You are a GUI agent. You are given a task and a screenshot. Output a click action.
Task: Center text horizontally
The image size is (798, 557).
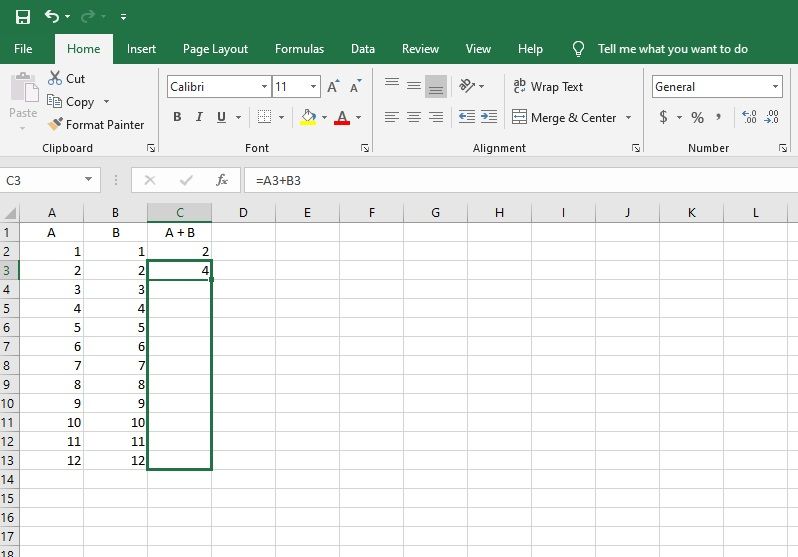tap(414, 117)
